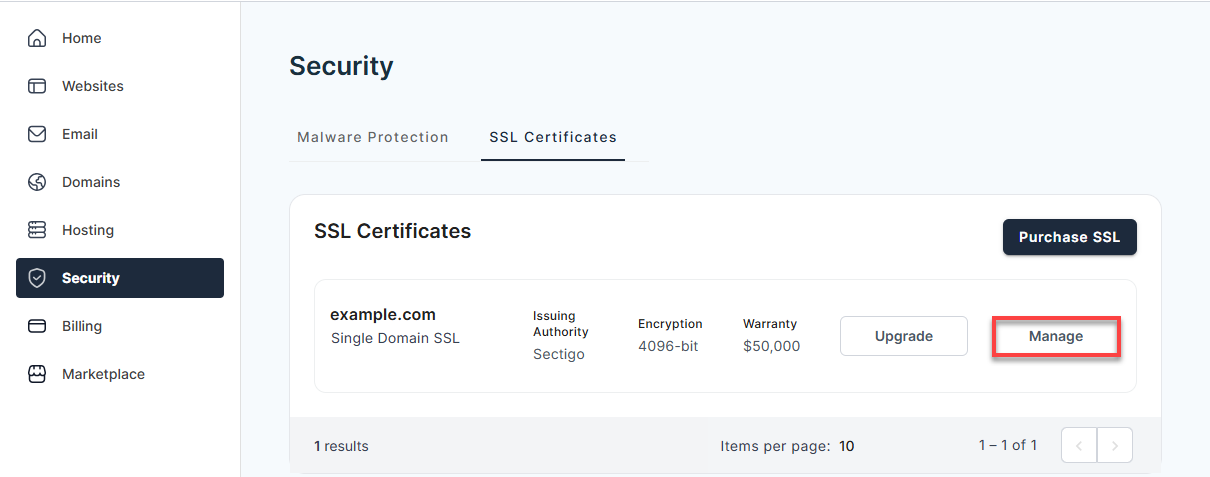
Task: Click the Security page heading
Action: 341,66
